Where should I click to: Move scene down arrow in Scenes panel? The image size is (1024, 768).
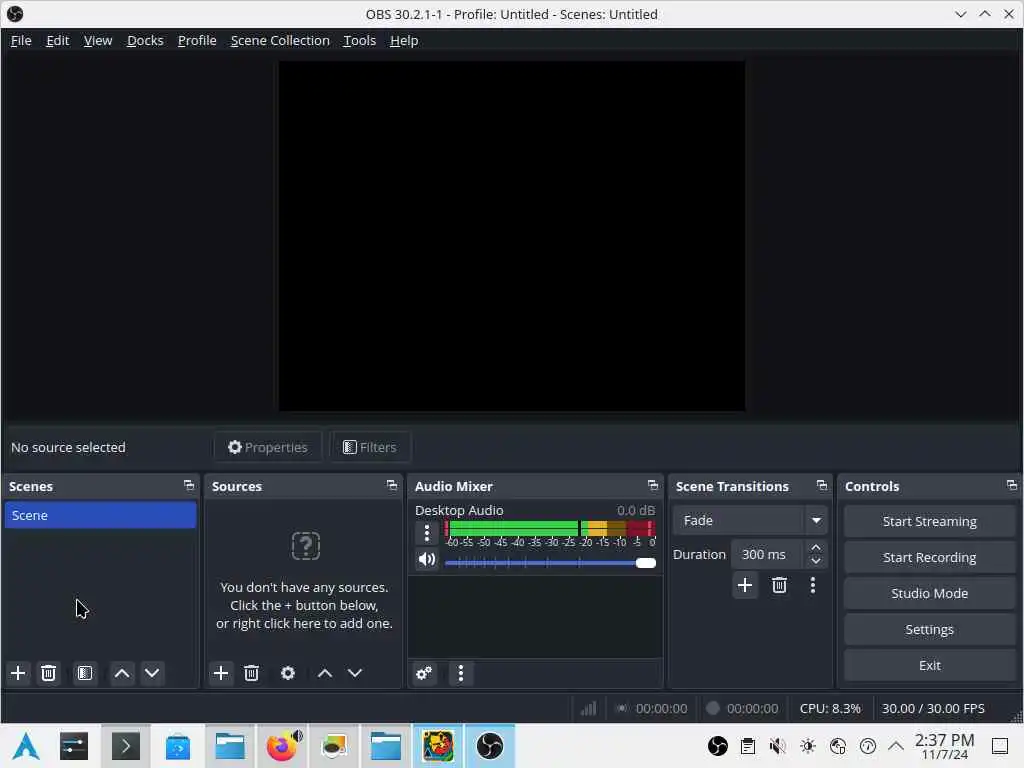[152, 673]
